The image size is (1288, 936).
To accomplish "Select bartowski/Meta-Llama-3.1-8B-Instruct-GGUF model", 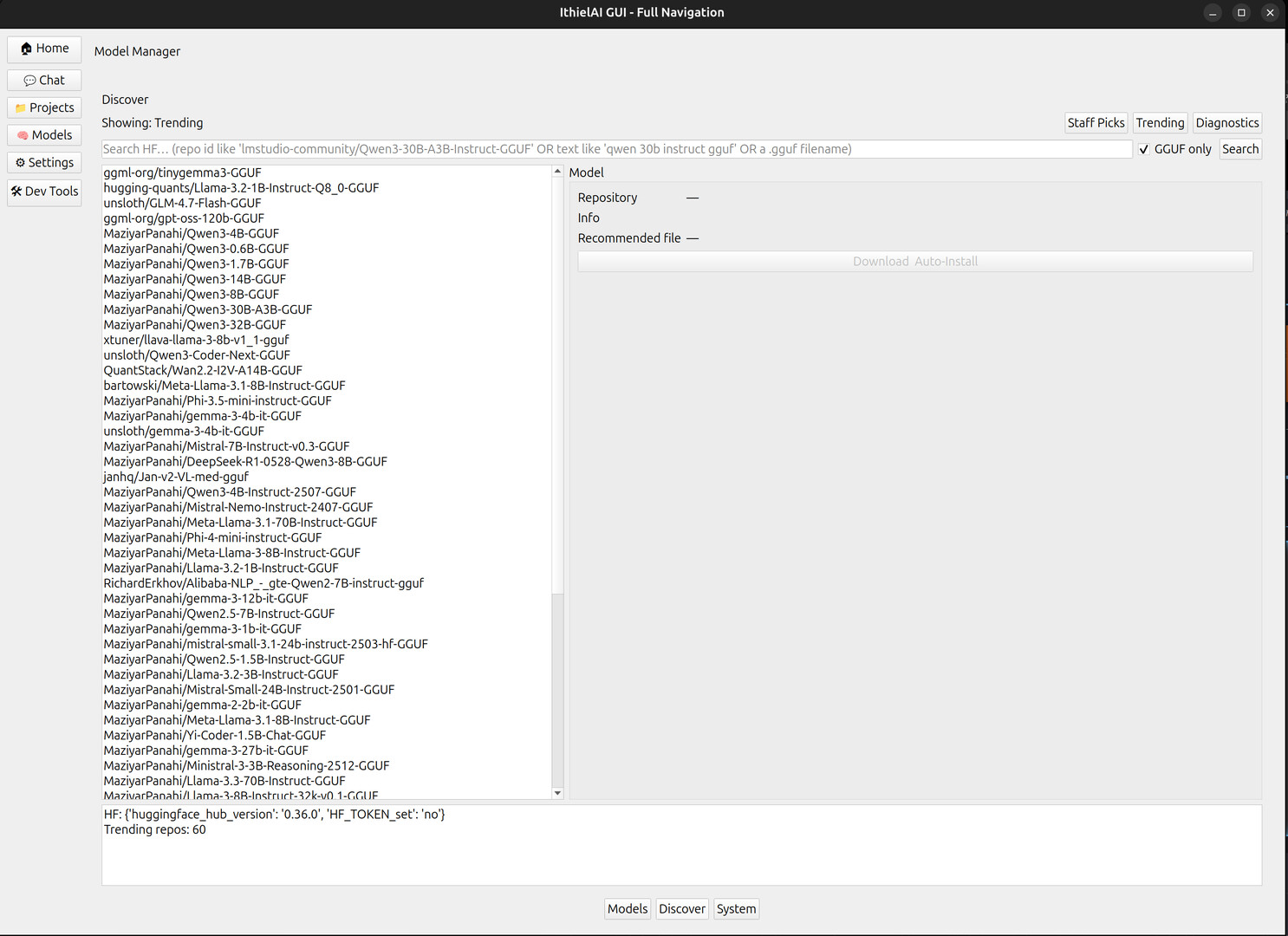I will pyautogui.click(x=224, y=385).
